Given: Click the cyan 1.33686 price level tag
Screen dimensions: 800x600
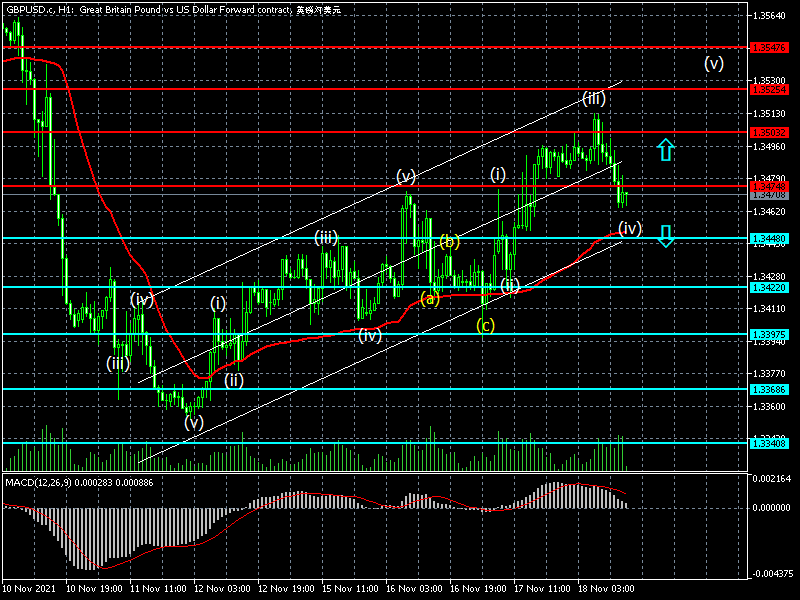Looking at the screenshot, I should click(x=772, y=389).
